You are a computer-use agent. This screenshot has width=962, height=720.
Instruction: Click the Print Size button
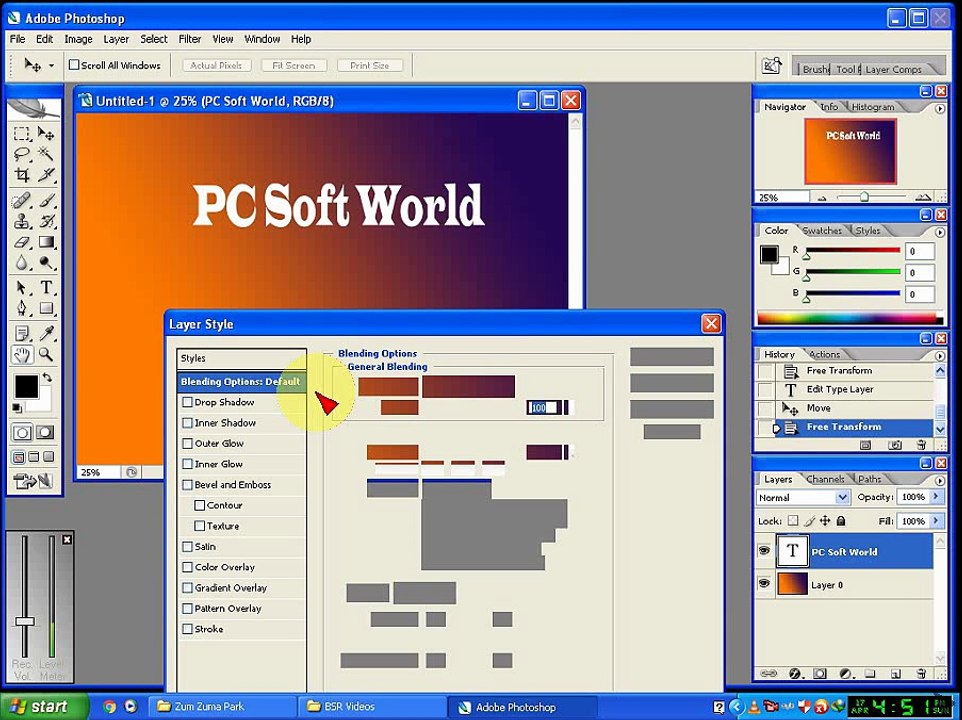click(369, 66)
